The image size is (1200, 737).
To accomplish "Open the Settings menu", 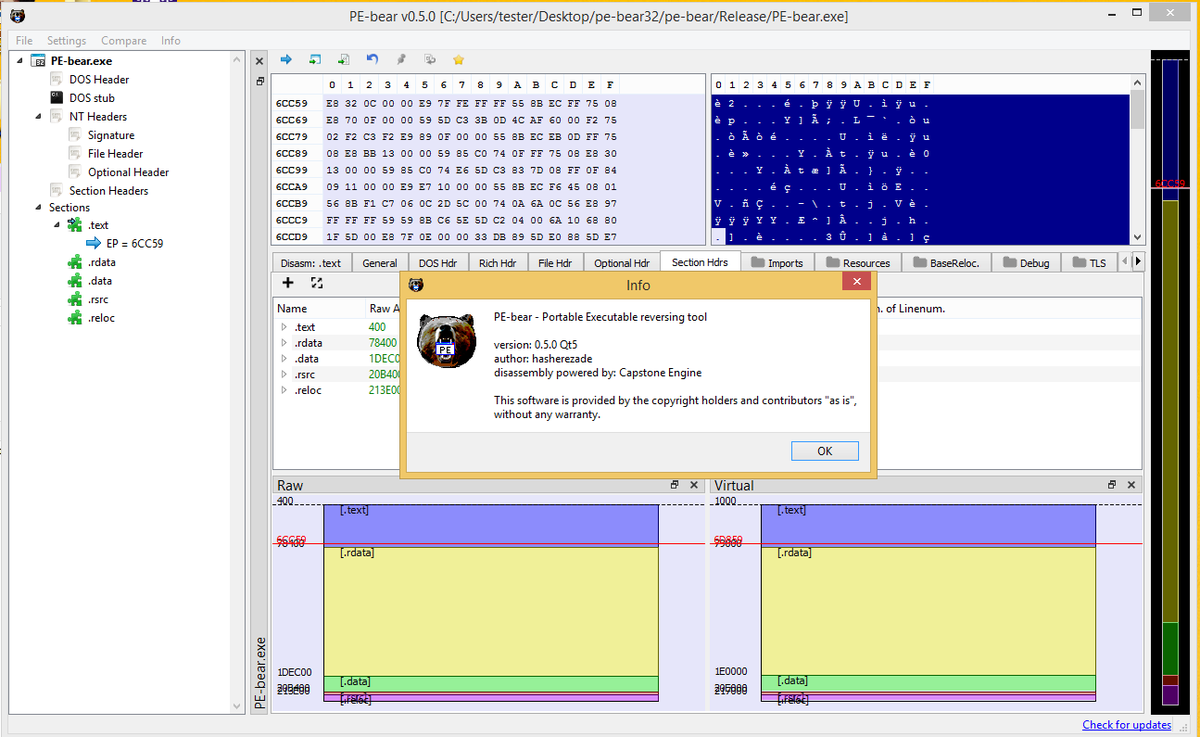I will (x=66, y=41).
